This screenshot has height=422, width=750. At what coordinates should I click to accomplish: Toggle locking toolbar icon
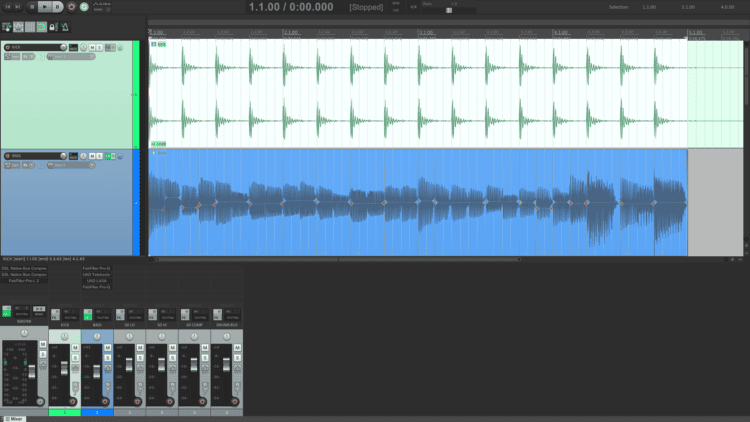[54, 27]
